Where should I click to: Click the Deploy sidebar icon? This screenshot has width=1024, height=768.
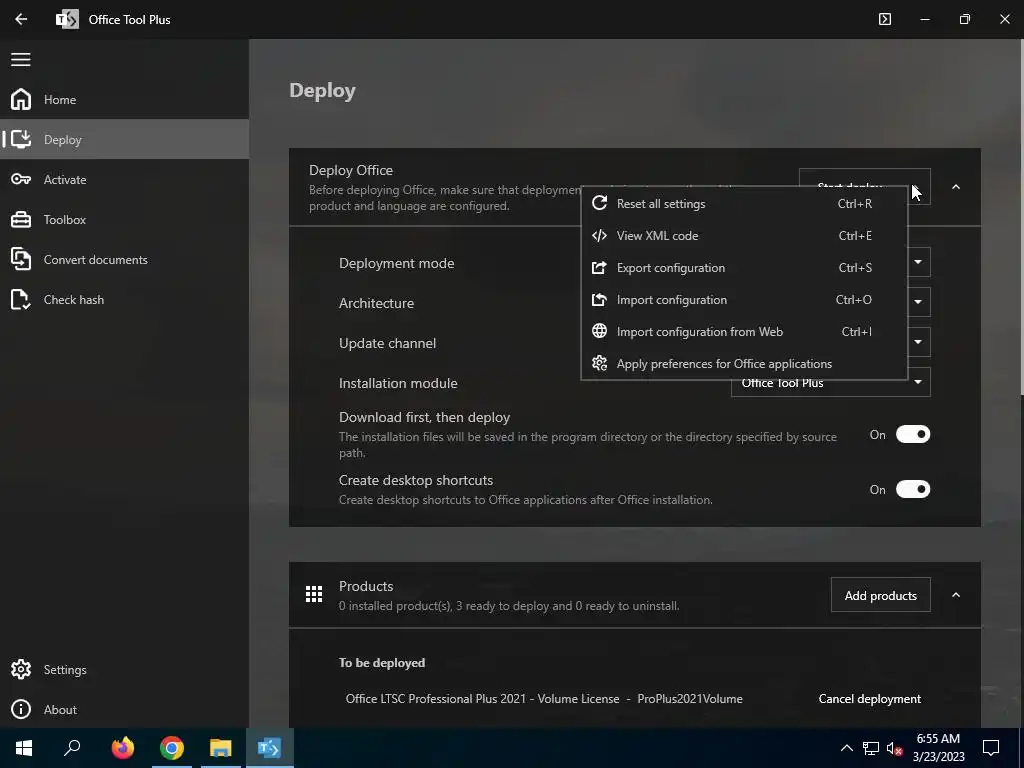tap(21, 139)
